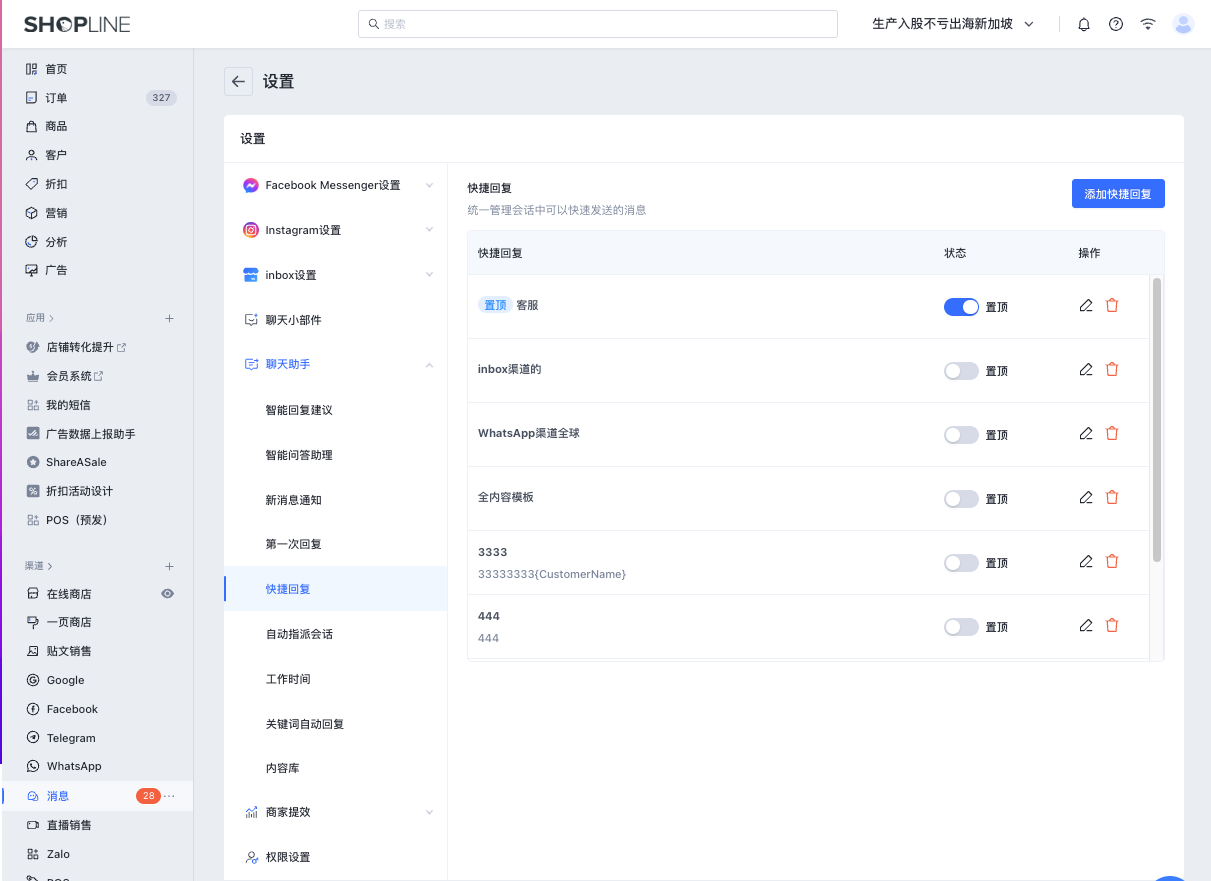Viewport: 1211px width, 881px height.
Task: Open 智能回复建议 settings
Action: [298, 410]
